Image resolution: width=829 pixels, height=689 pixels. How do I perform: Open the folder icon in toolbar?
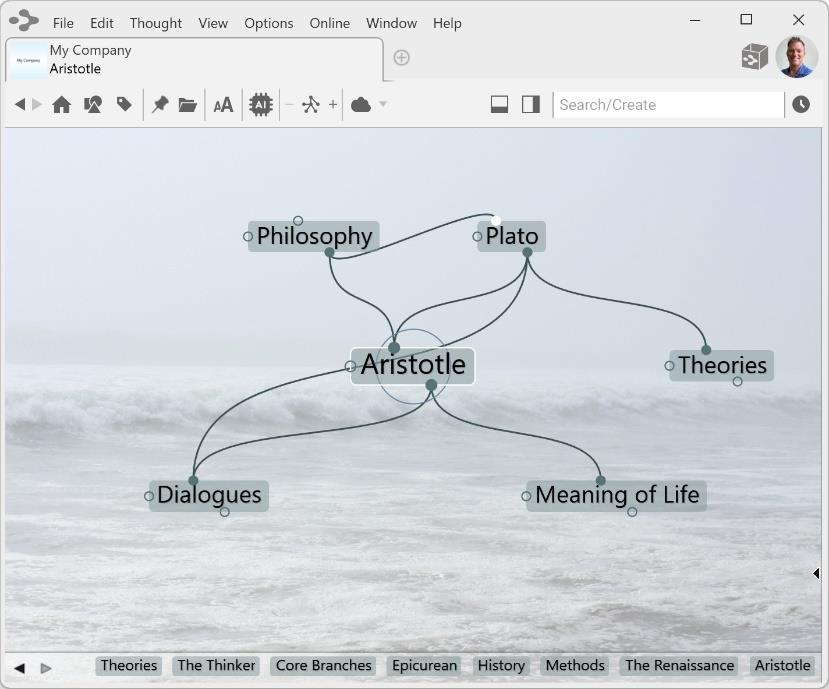[x=187, y=105]
